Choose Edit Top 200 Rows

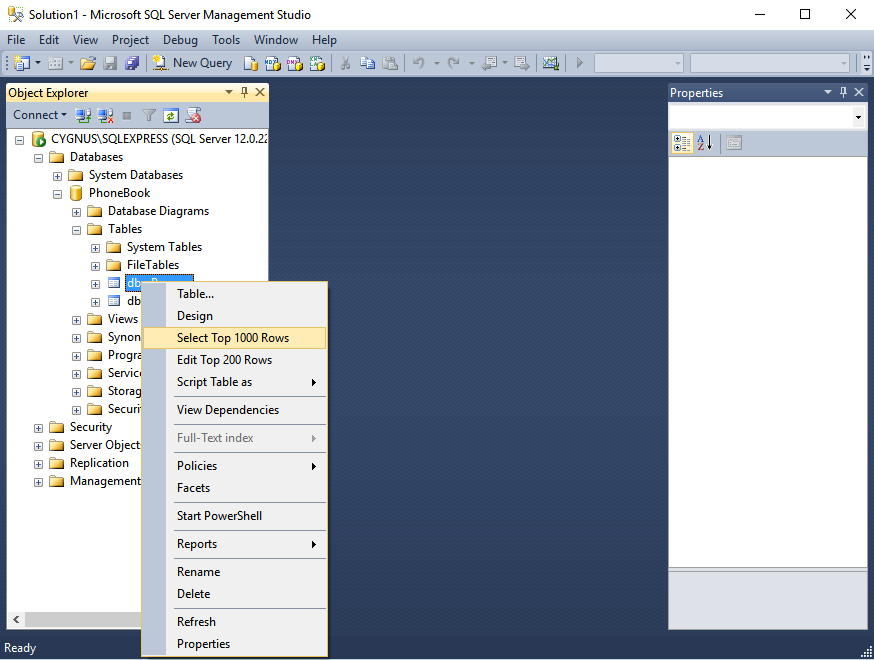(235, 360)
